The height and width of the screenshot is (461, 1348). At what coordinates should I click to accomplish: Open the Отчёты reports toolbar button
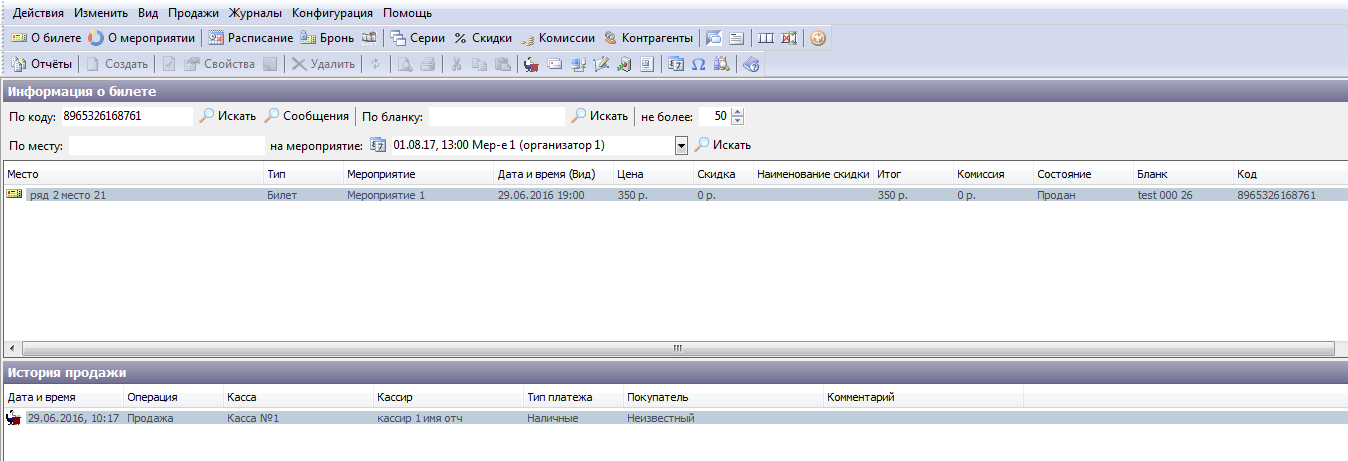41,65
